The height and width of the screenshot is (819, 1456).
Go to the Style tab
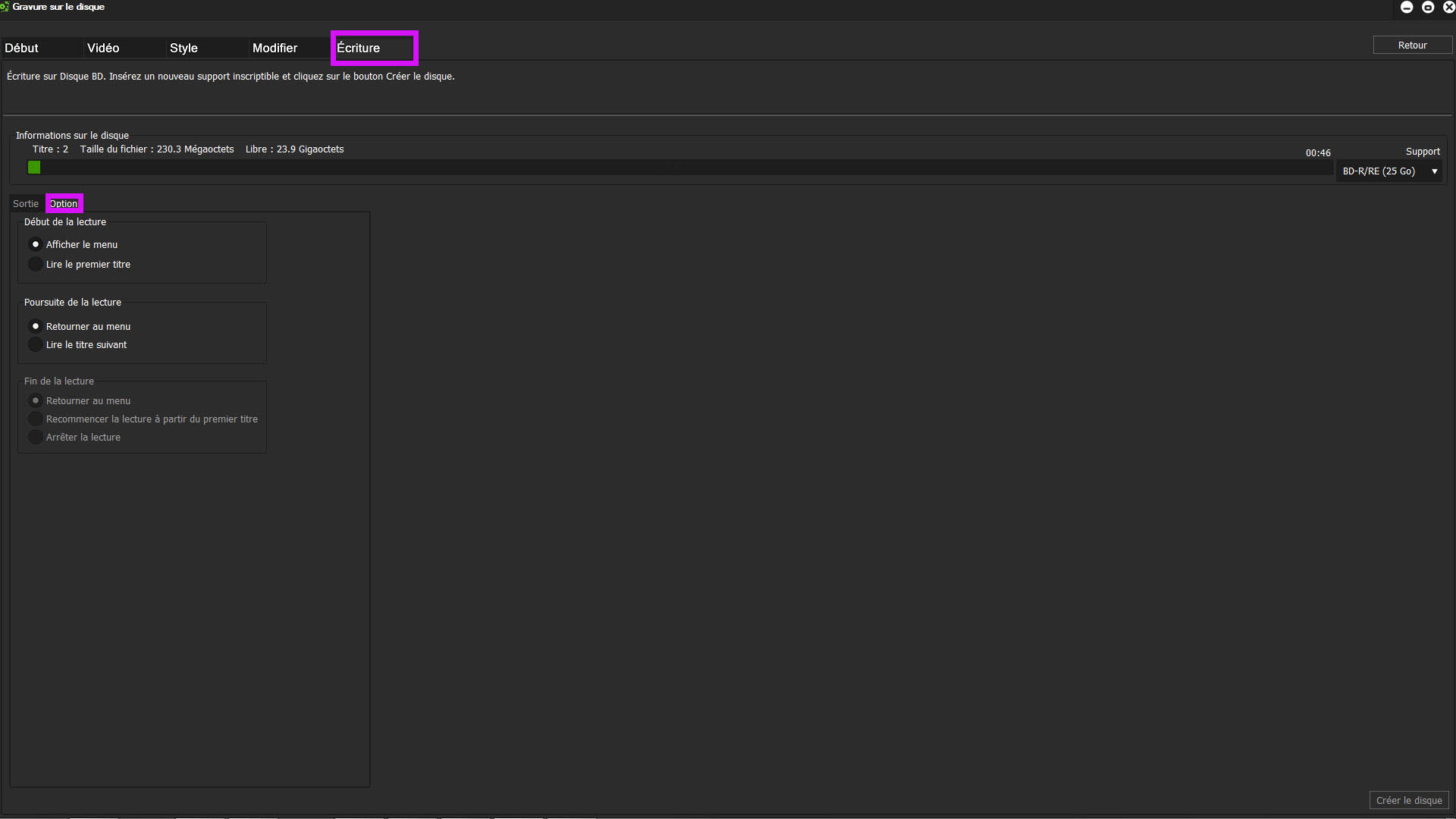184,48
